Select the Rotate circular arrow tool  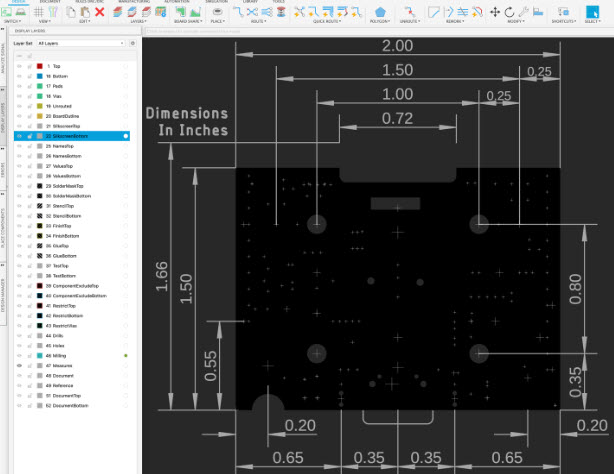[509, 12]
